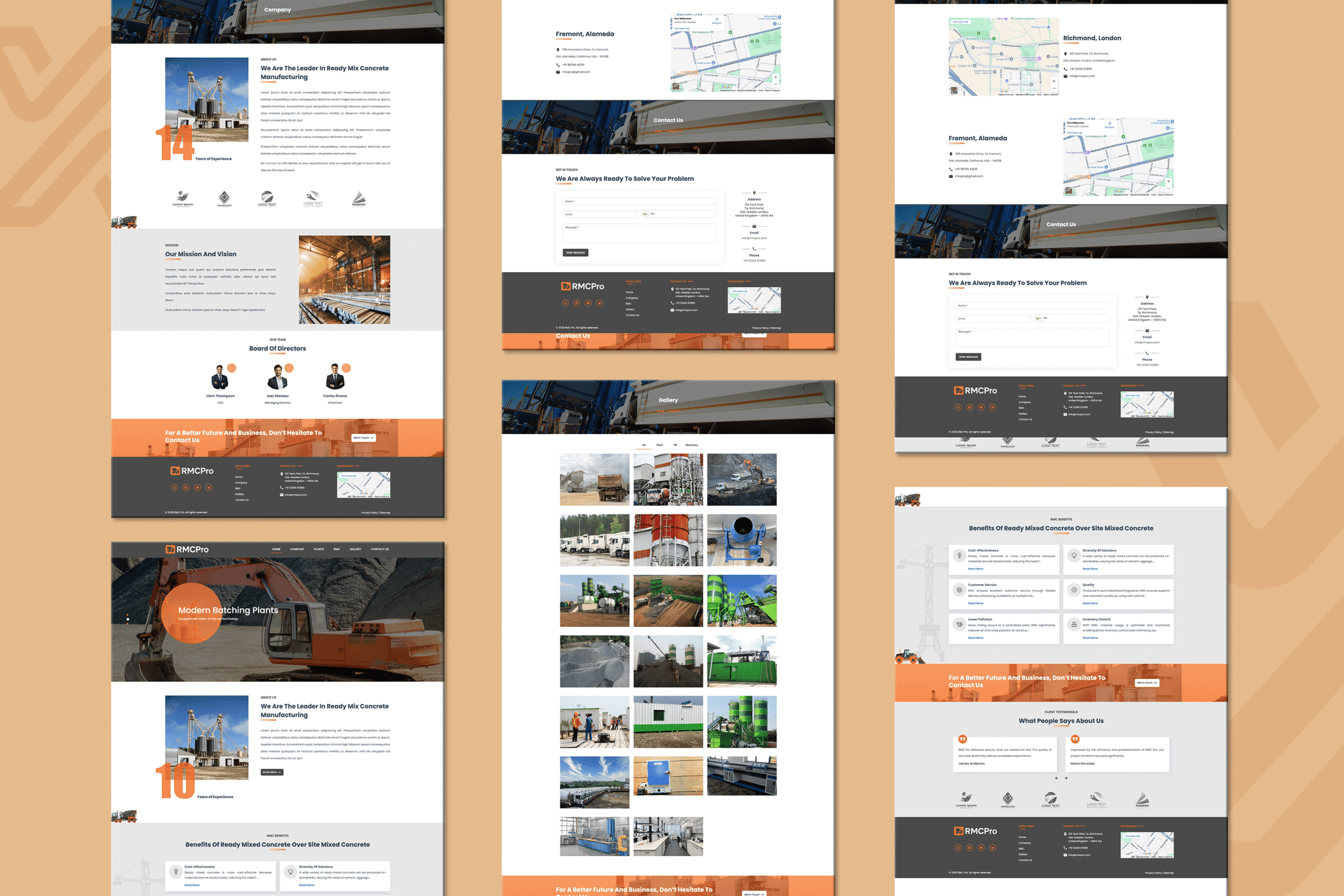This screenshot has height=896, width=1344.
Task: Open the blue concrete mixer gallery photo
Action: (741, 540)
